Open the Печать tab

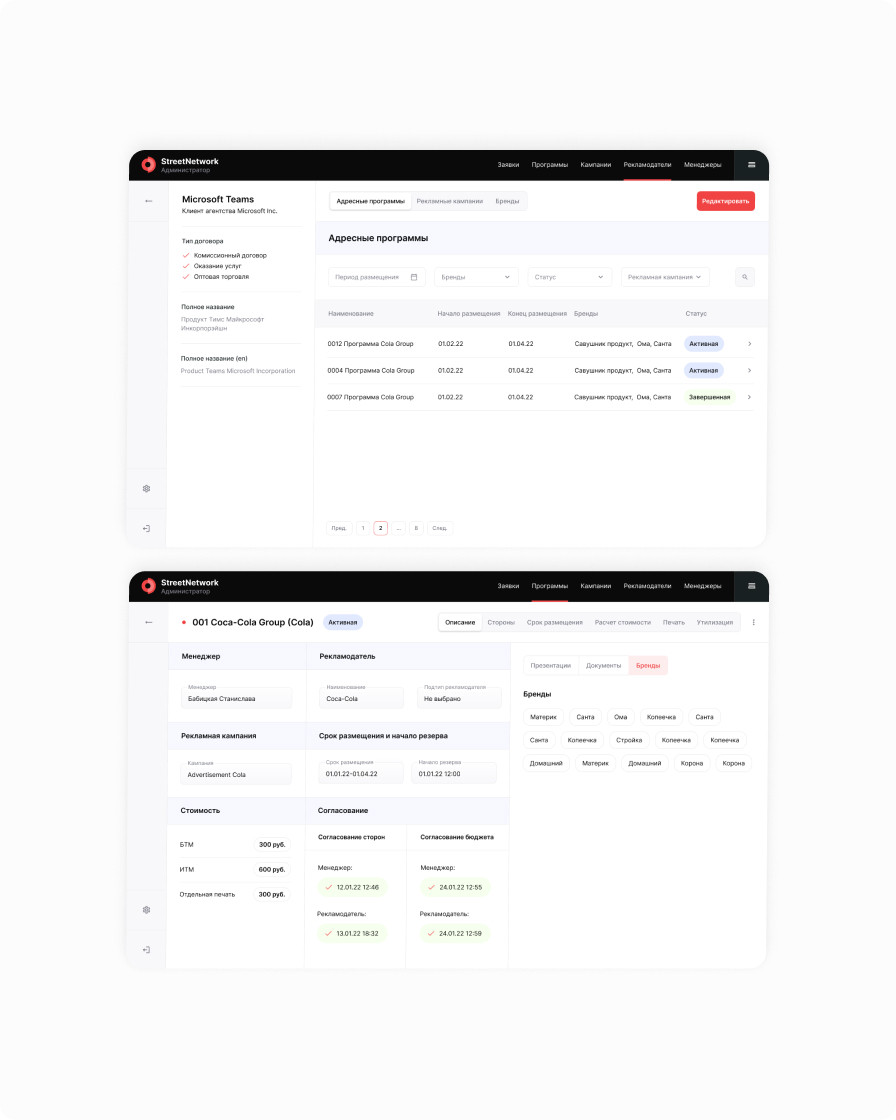click(673, 623)
